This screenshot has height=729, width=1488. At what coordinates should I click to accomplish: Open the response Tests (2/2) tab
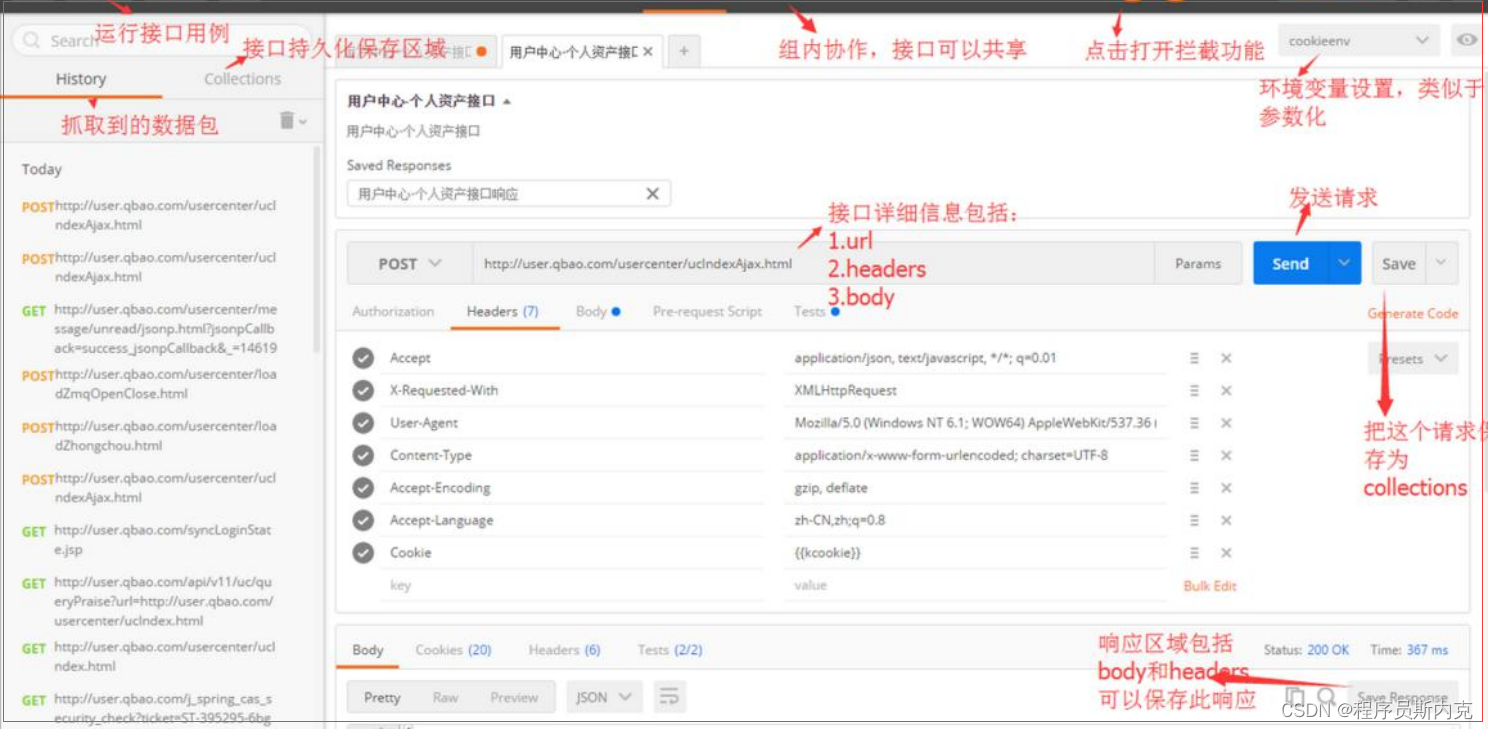tap(670, 650)
